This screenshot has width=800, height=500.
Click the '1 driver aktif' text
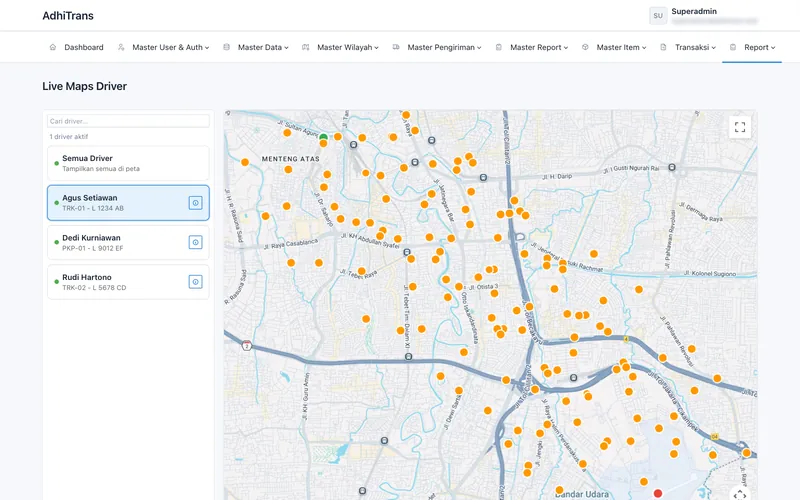68,137
